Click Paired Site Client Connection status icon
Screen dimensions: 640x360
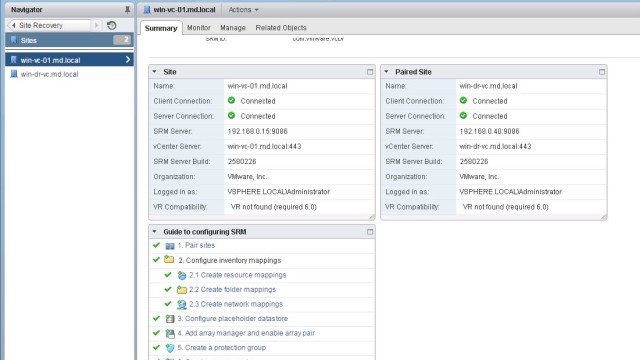coord(463,100)
